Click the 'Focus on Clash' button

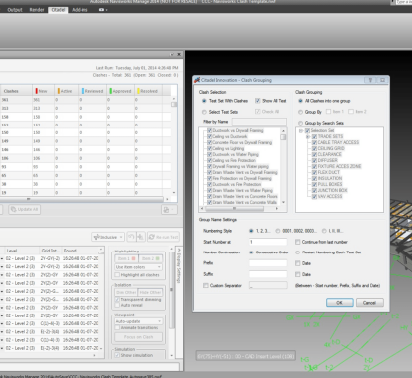(139, 337)
